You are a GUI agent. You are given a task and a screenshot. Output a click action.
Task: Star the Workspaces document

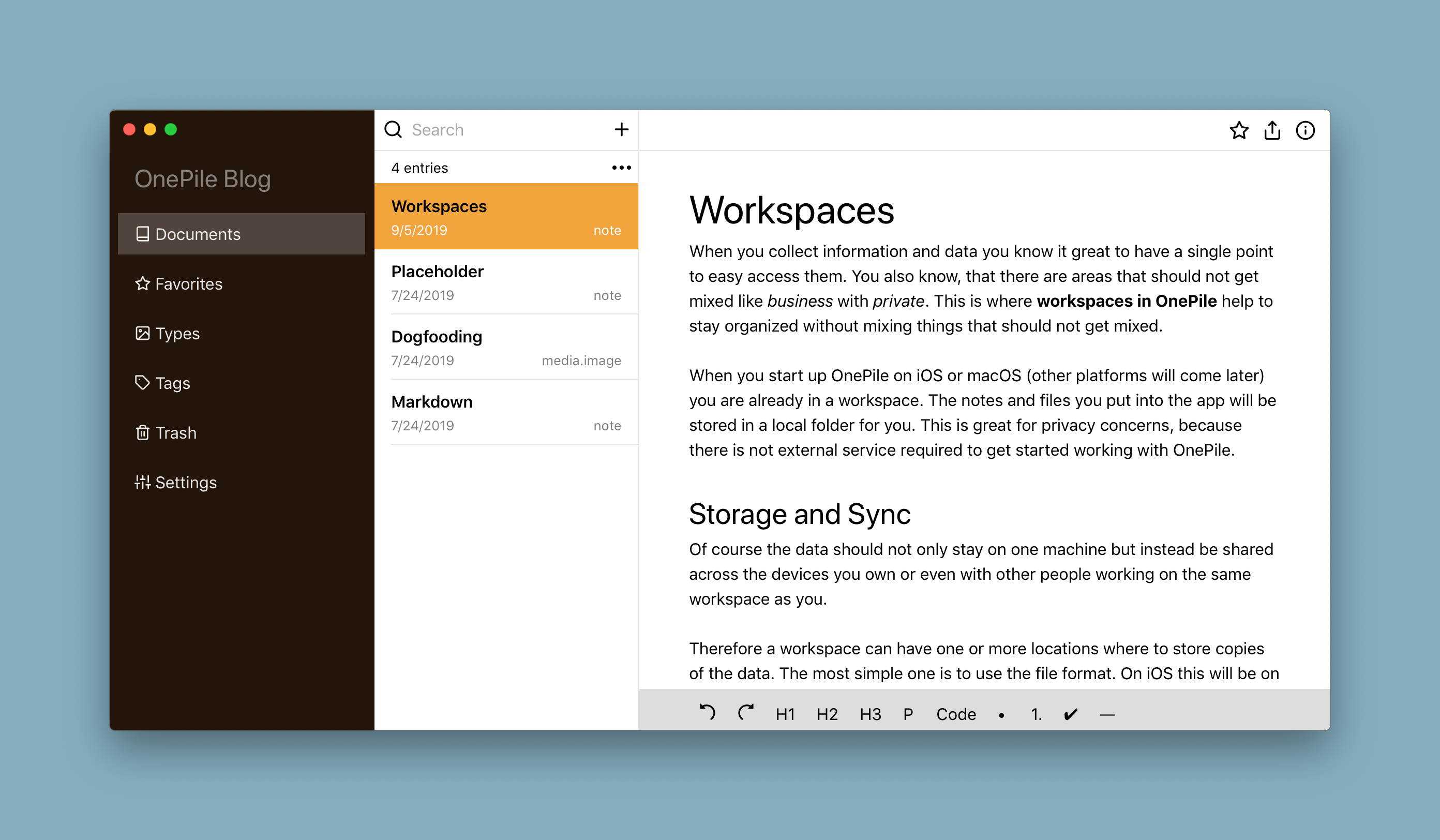(1239, 130)
